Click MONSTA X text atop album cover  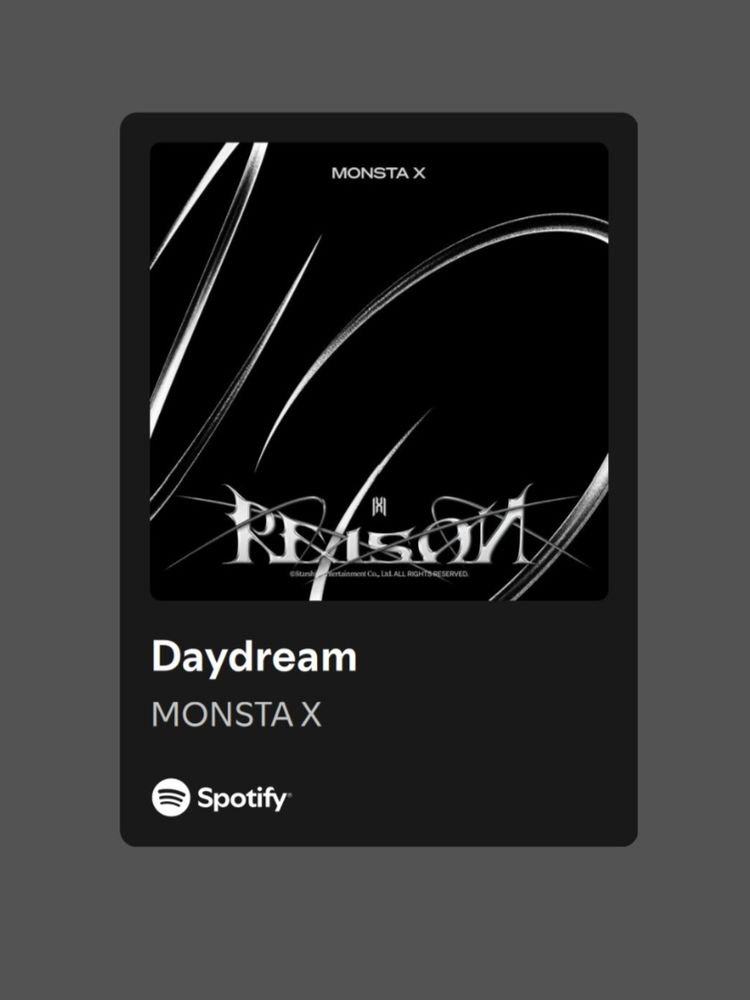click(378, 173)
